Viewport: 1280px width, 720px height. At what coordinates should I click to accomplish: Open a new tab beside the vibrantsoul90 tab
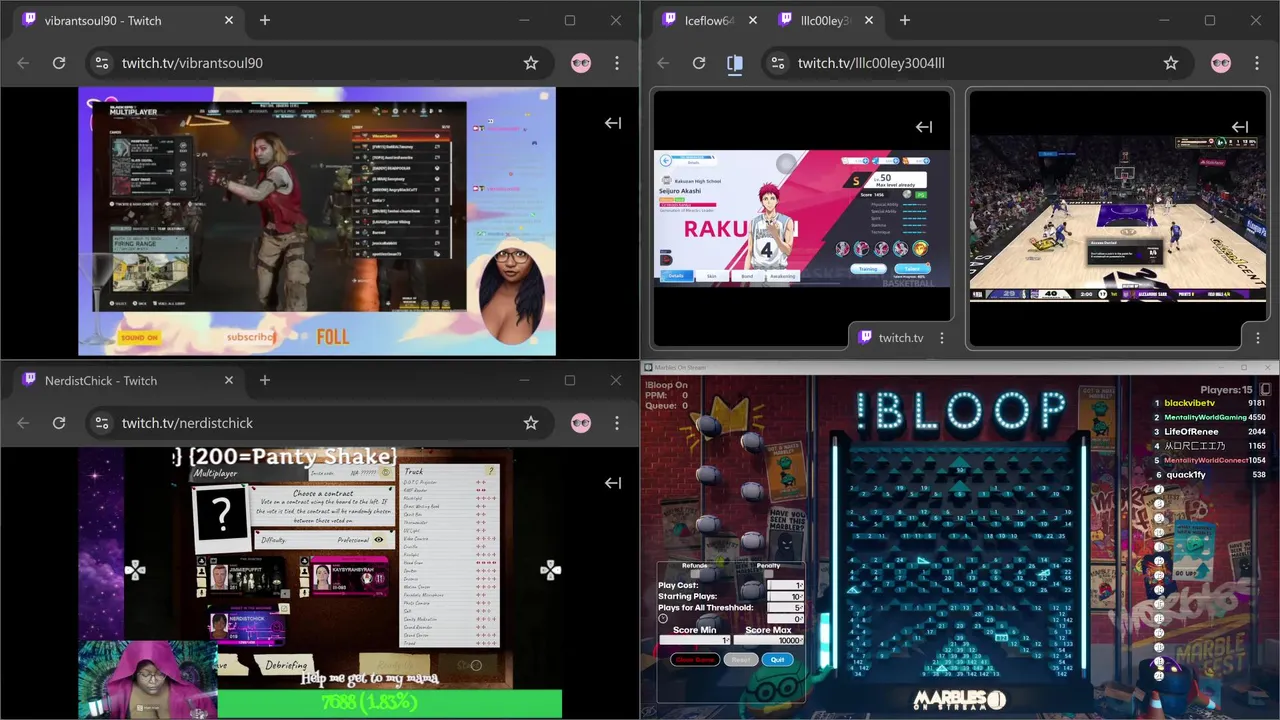(x=265, y=20)
